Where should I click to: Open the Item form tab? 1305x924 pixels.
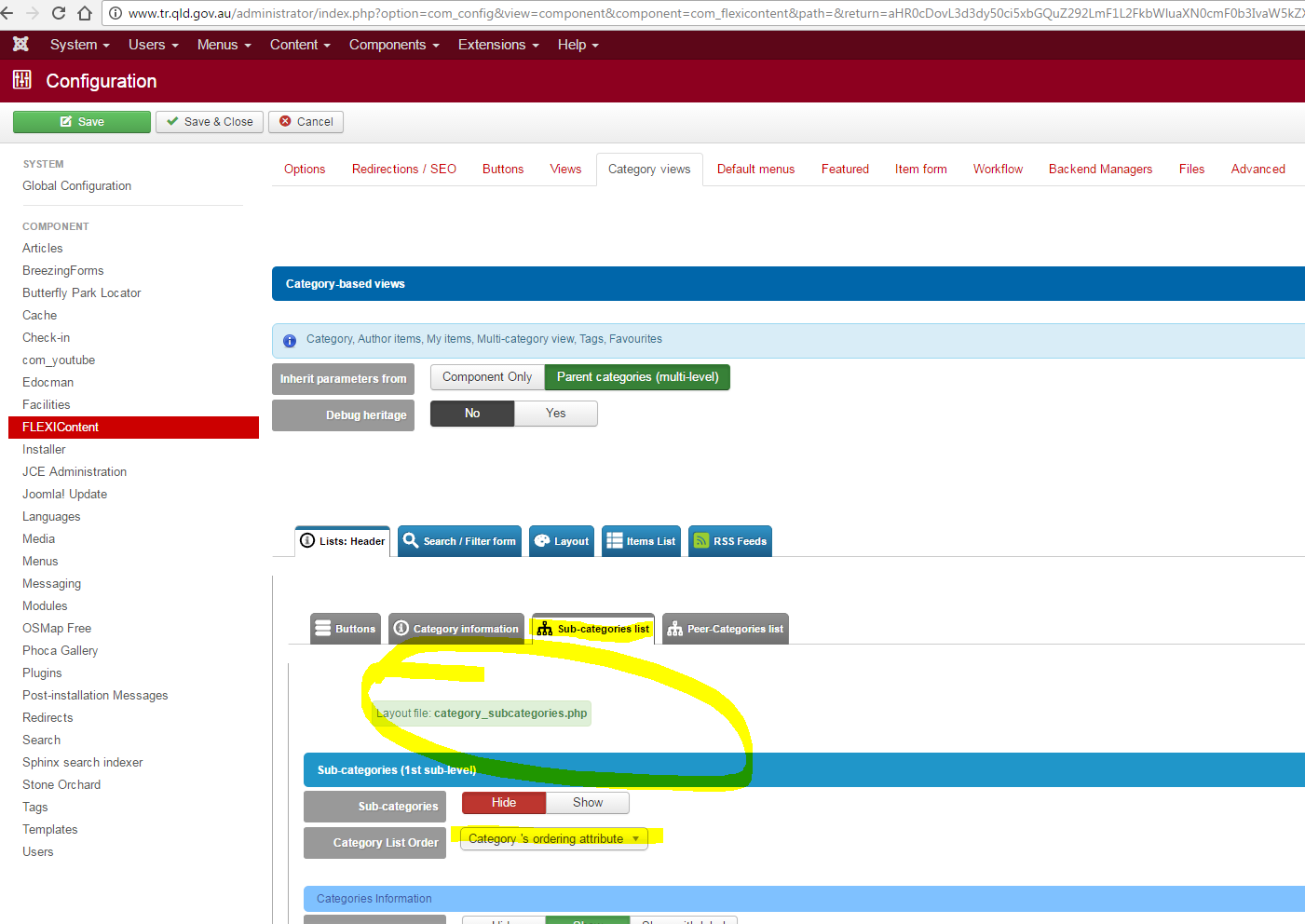pyautogui.click(x=920, y=169)
